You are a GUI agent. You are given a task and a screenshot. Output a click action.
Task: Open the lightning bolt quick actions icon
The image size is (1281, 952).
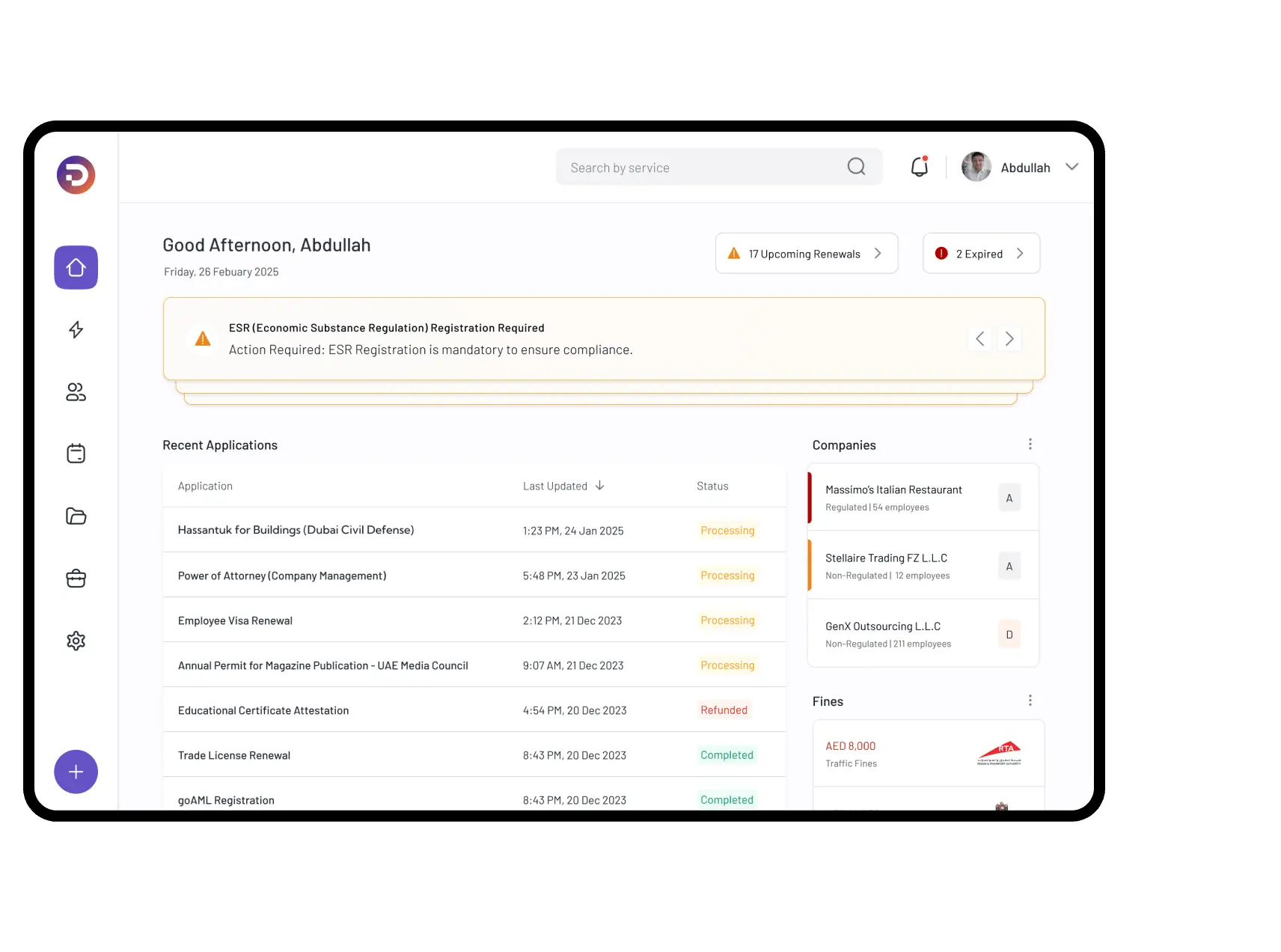point(76,330)
